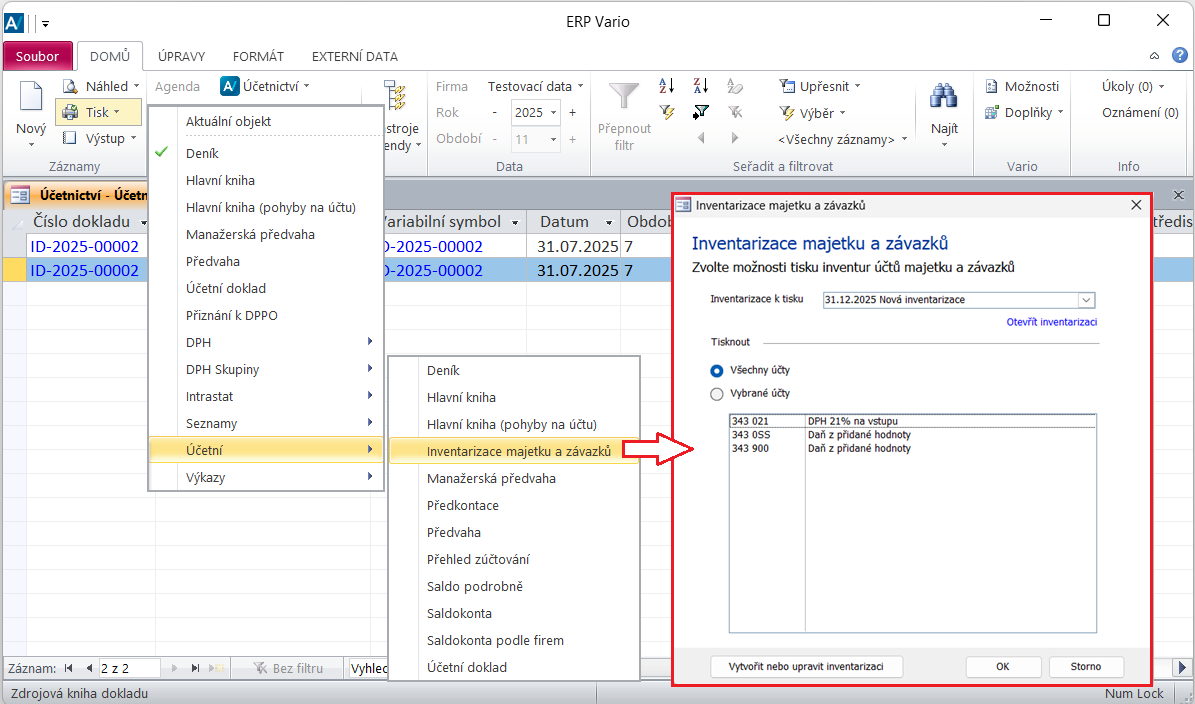Image resolution: width=1195 pixels, height=704 pixels.
Task: Sort ascending with the A-Z icon
Action: pyautogui.click(x=667, y=86)
